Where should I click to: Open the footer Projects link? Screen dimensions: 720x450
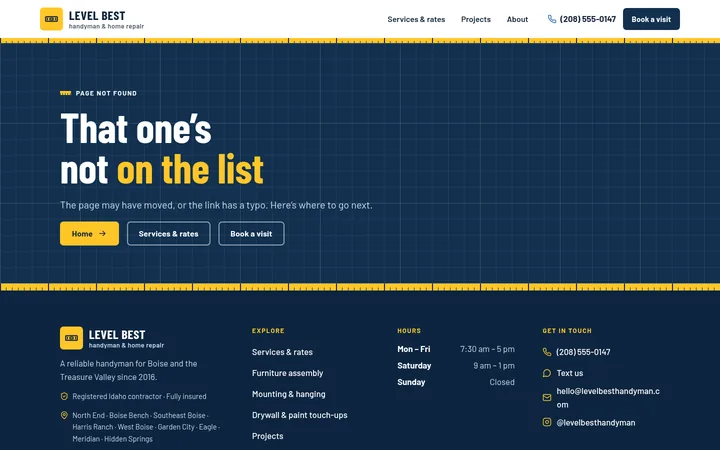(x=267, y=436)
